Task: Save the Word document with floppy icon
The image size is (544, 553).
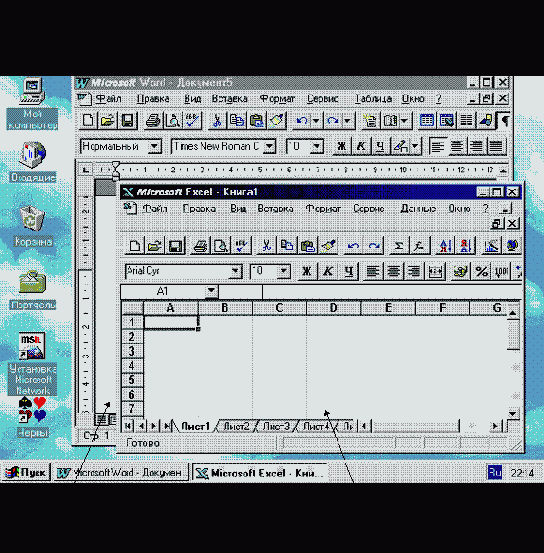Action: 127,121
